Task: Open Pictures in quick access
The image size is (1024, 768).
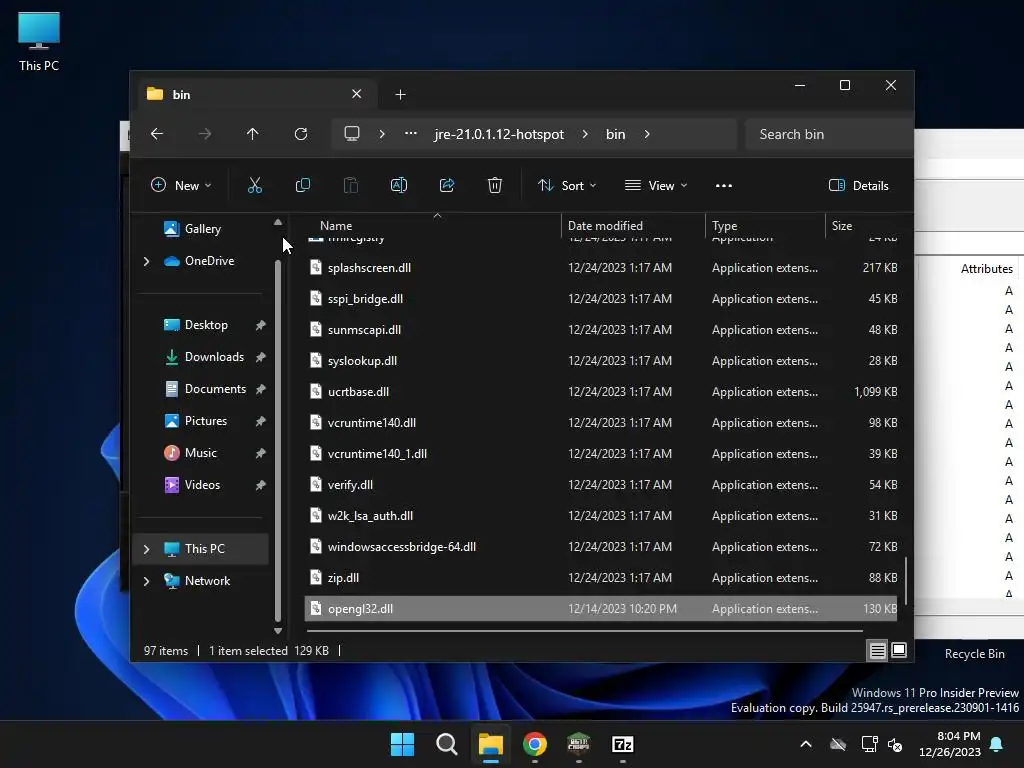Action: 206,421
